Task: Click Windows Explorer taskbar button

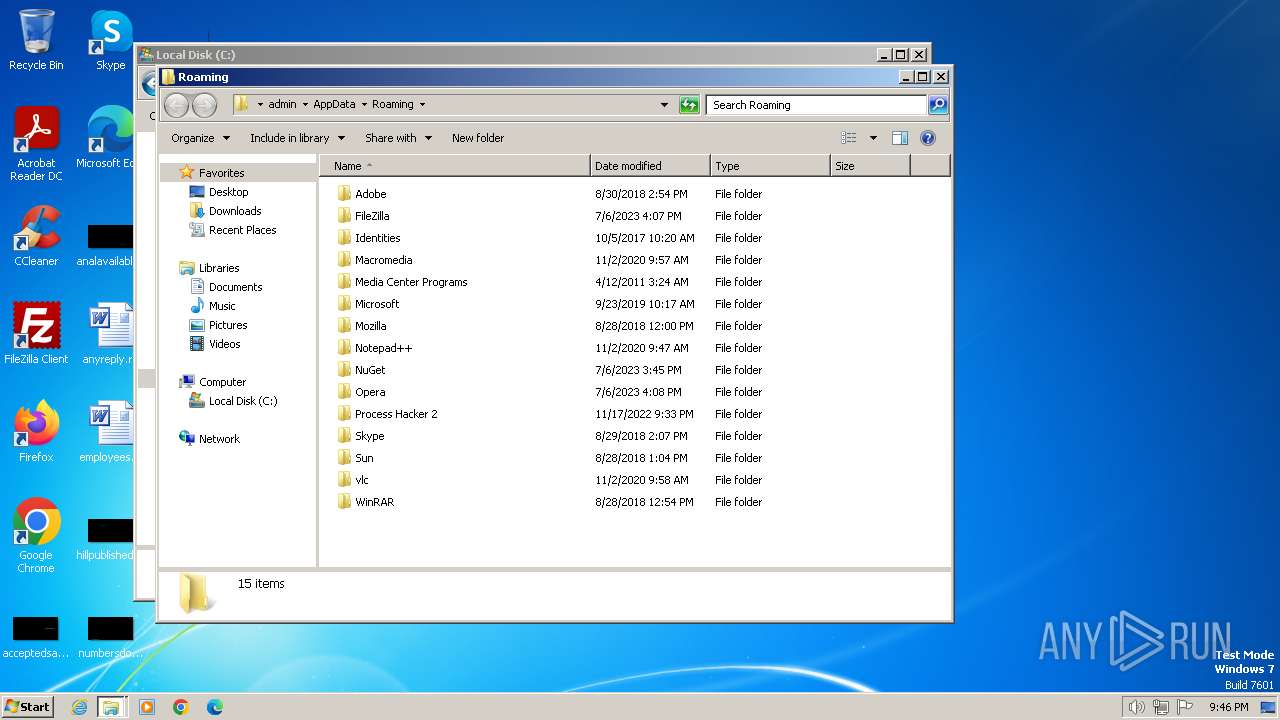Action: (111, 707)
